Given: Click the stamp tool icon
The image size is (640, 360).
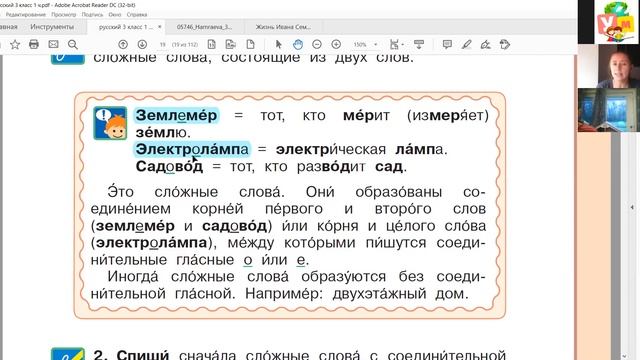Looking at the screenshot, I should pyautogui.click(x=505, y=44).
